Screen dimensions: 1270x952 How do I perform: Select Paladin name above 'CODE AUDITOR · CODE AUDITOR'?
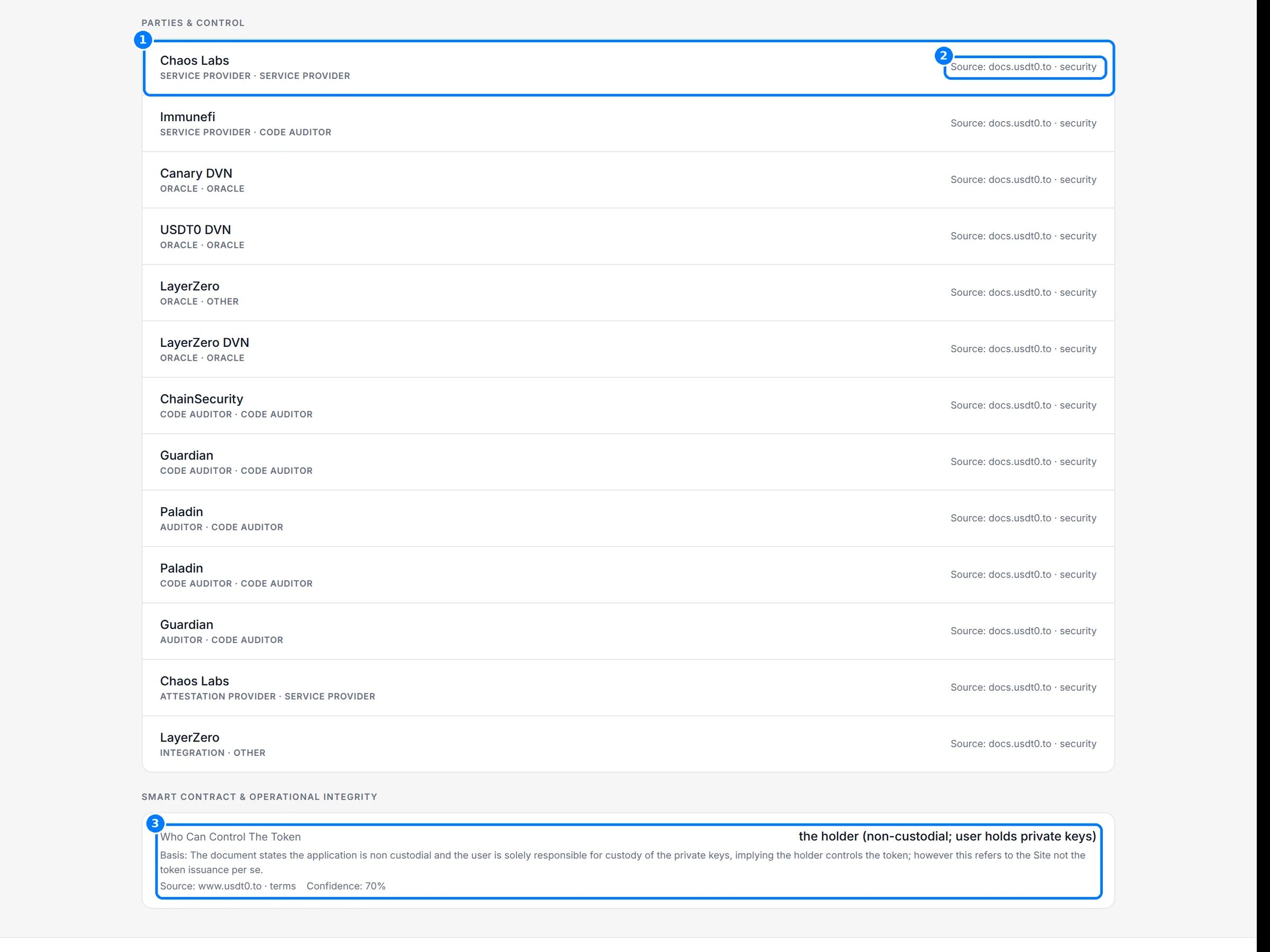[x=182, y=568]
